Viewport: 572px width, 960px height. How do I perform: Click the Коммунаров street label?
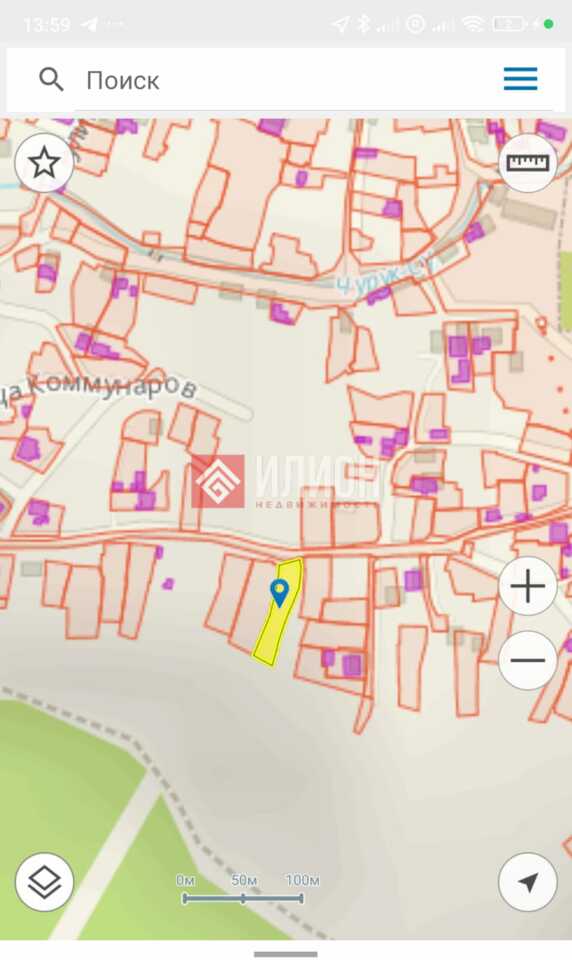pos(100,388)
